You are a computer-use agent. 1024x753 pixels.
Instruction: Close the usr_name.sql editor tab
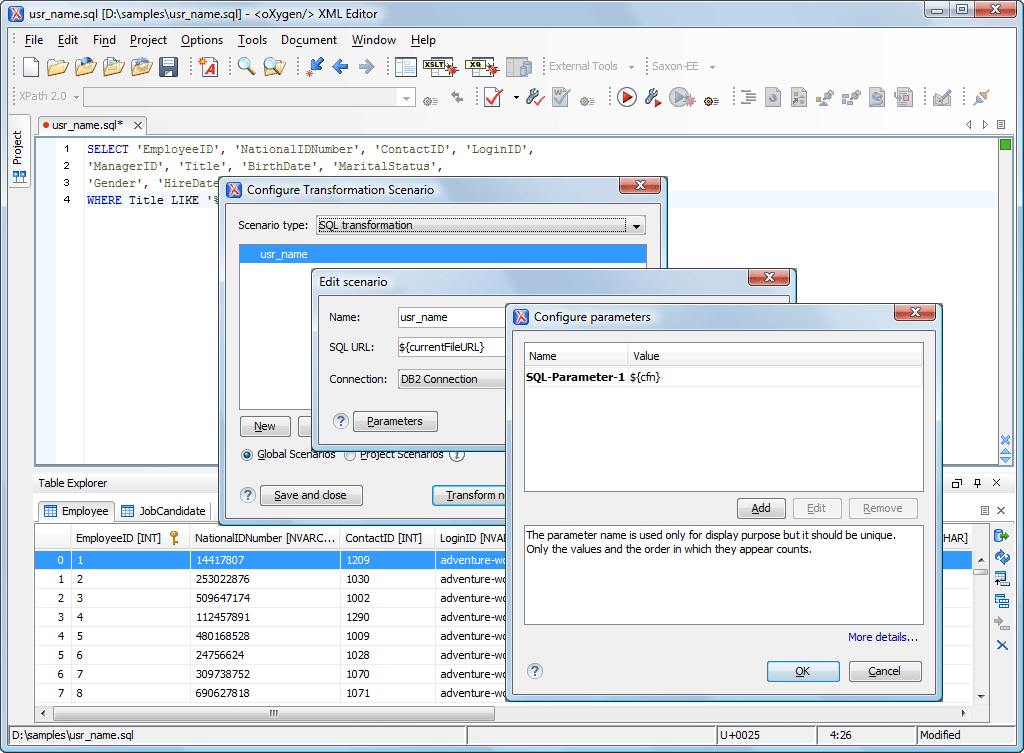point(138,125)
